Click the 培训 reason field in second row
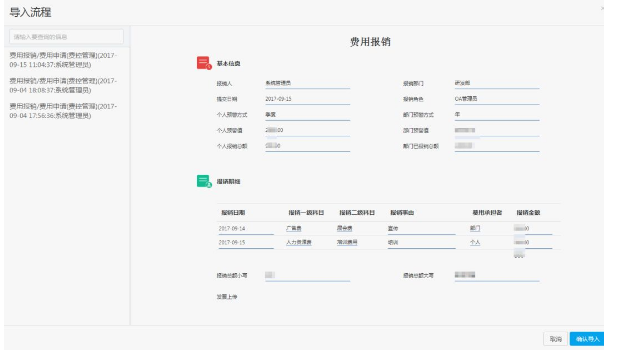The width and height of the screenshot is (617, 360). click(x=421, y=243)
